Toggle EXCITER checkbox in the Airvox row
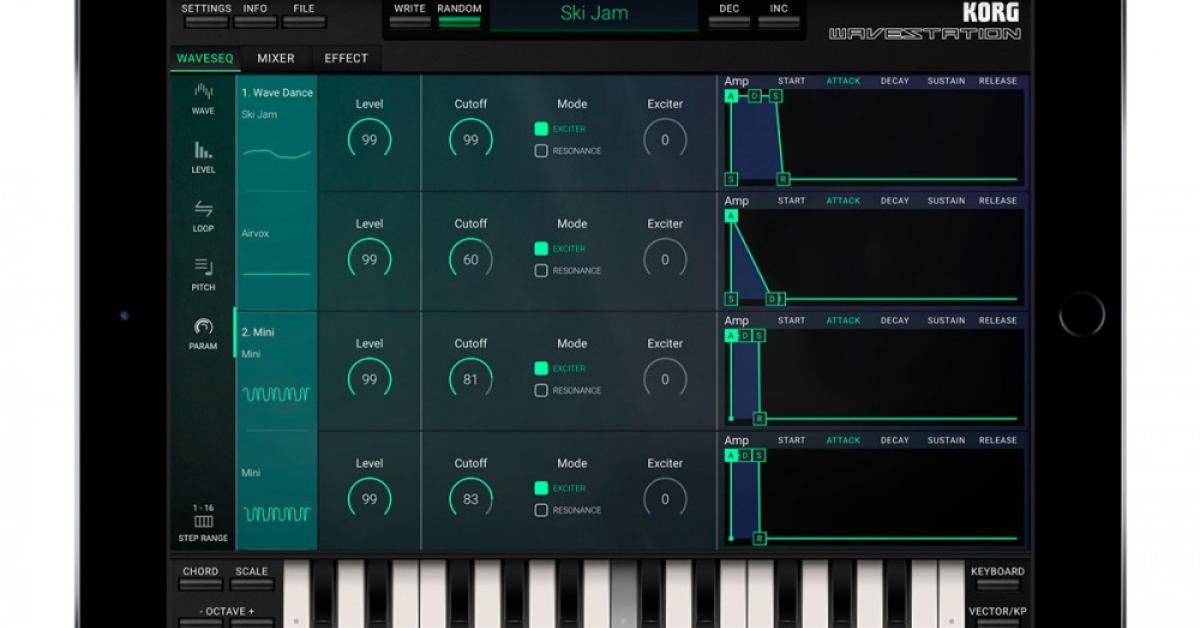1200x628 pixels. click(x=541, y=249)
